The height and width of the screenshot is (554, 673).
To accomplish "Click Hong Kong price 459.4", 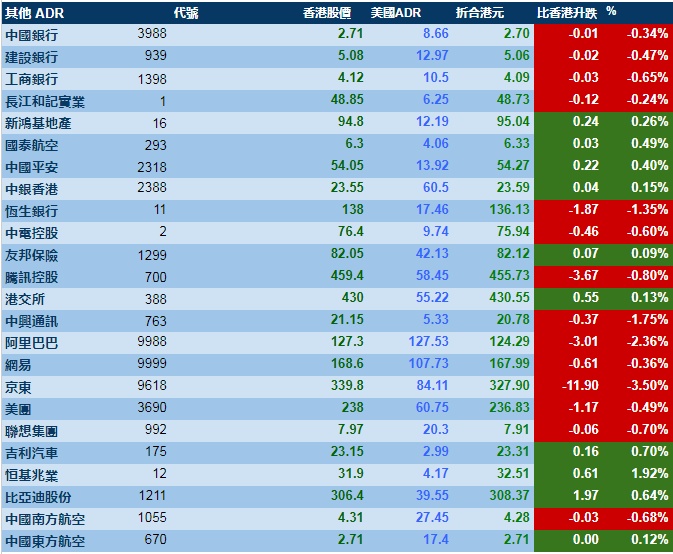I will pos(347,275).
